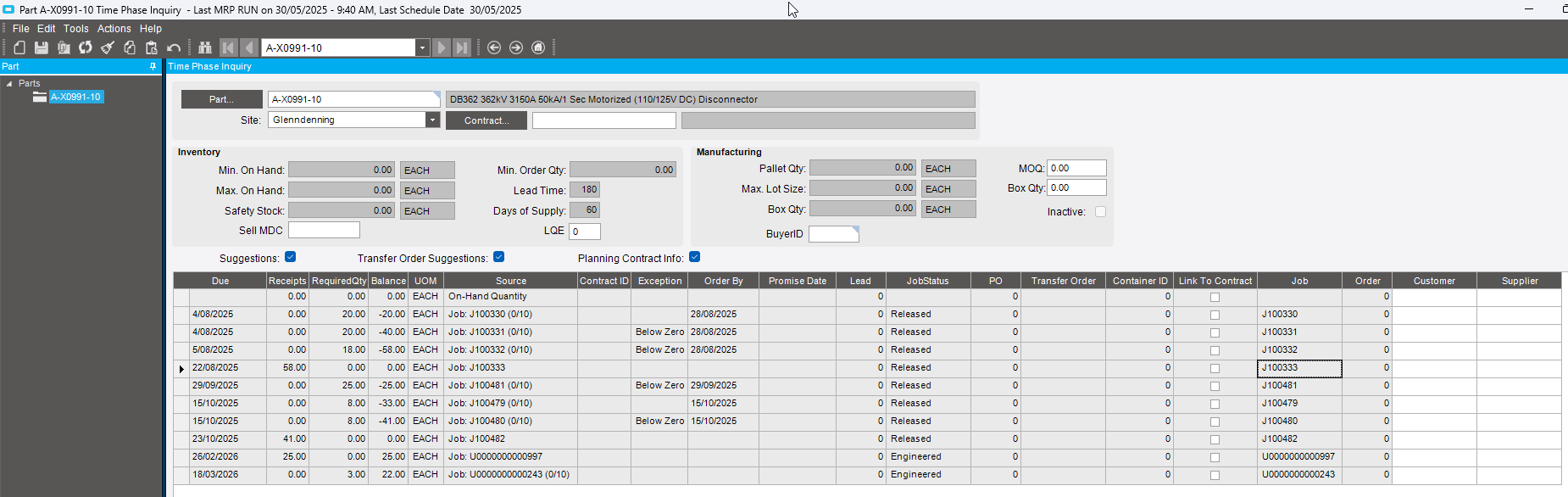
Task: Jump to last record navigation arrow
Action: pos(462,47)
